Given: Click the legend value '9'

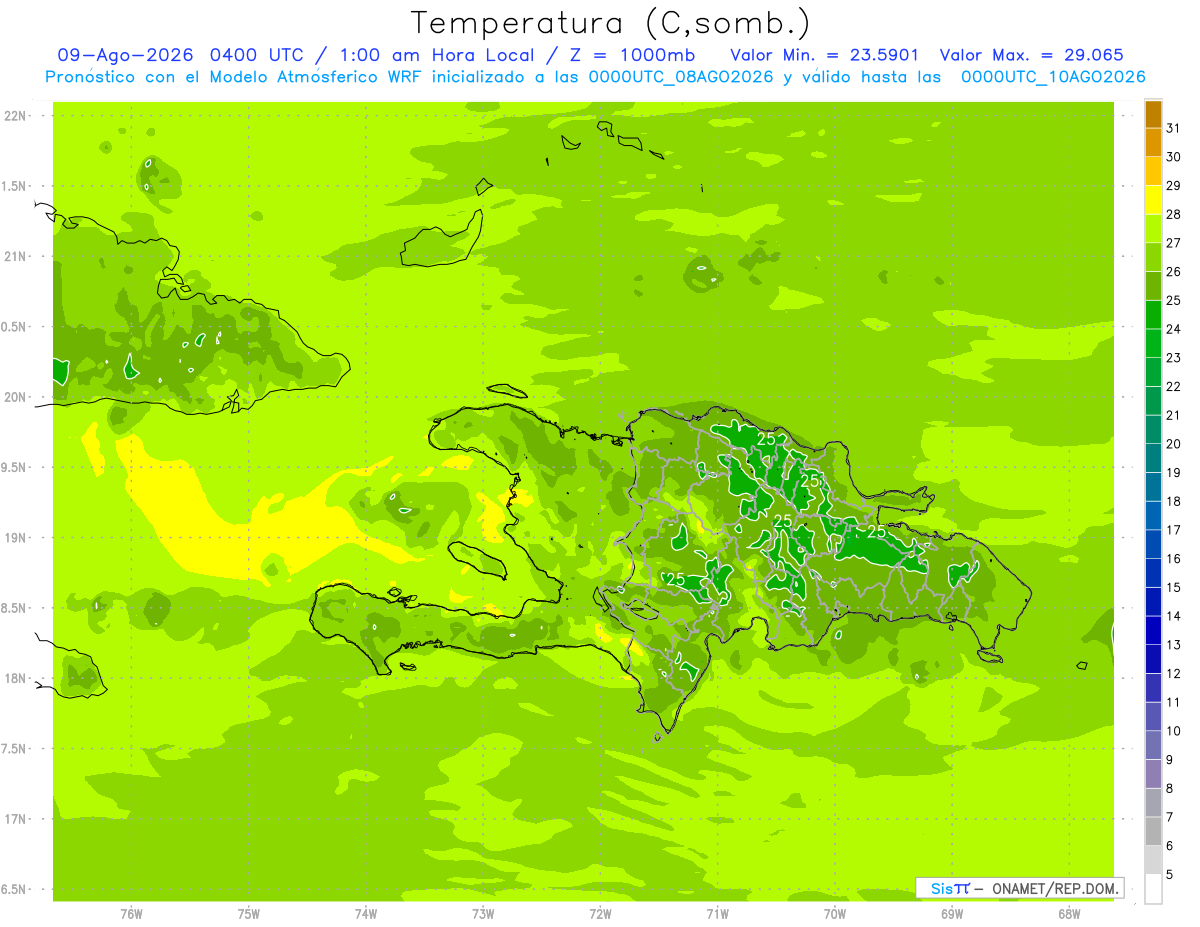Looking at the screenshot, I should coord(1170,760).
